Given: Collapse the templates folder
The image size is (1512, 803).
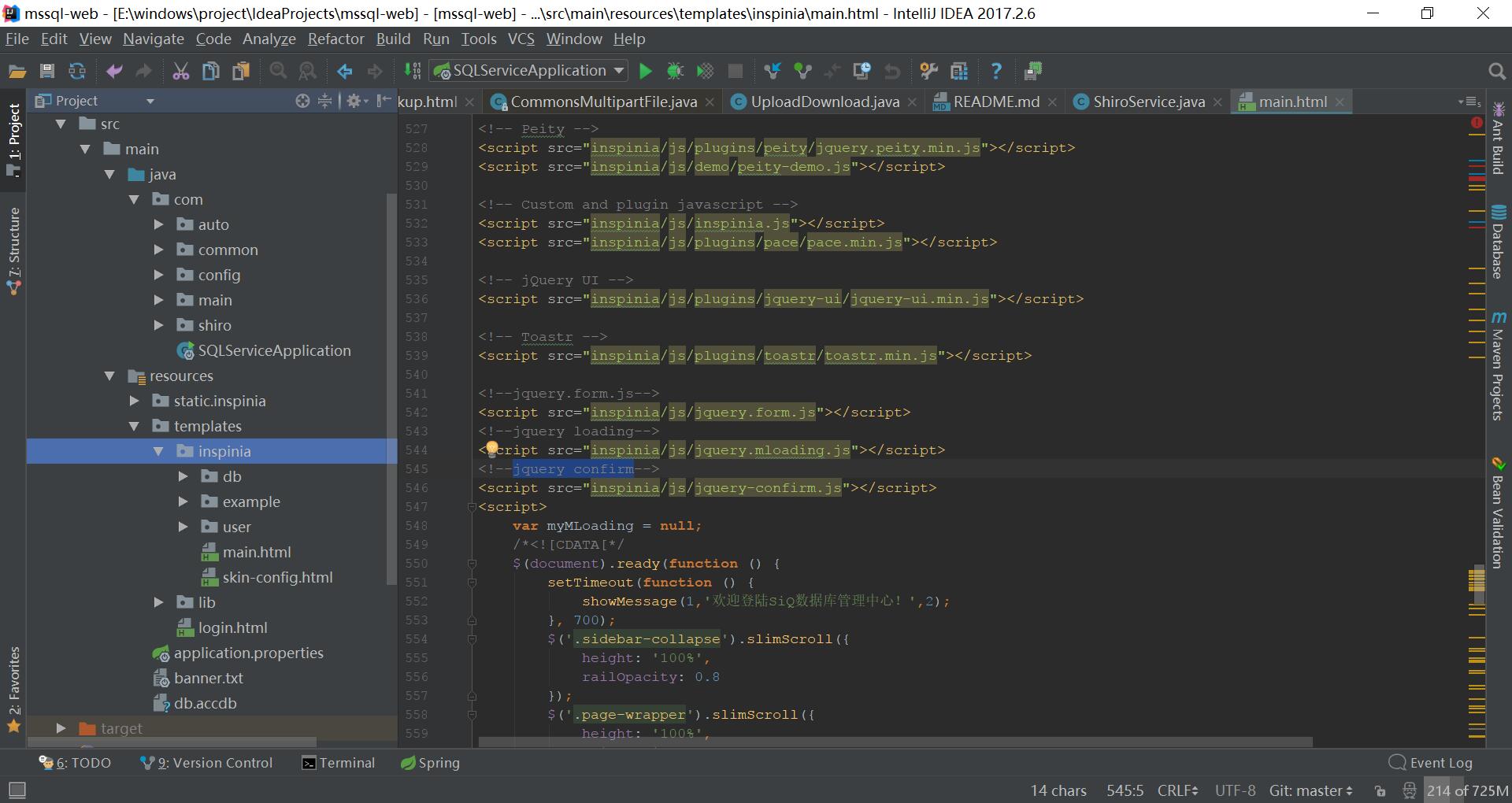Looking at the screenshot, I should (134, 426).
